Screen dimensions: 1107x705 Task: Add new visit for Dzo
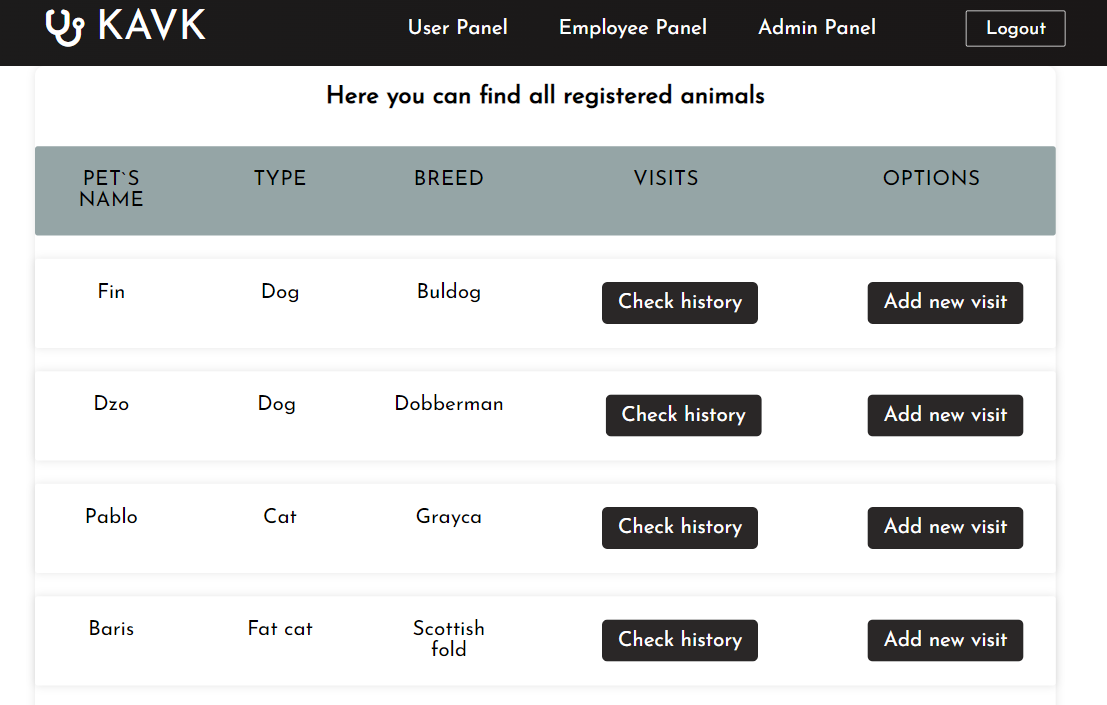tap(944, 415)
